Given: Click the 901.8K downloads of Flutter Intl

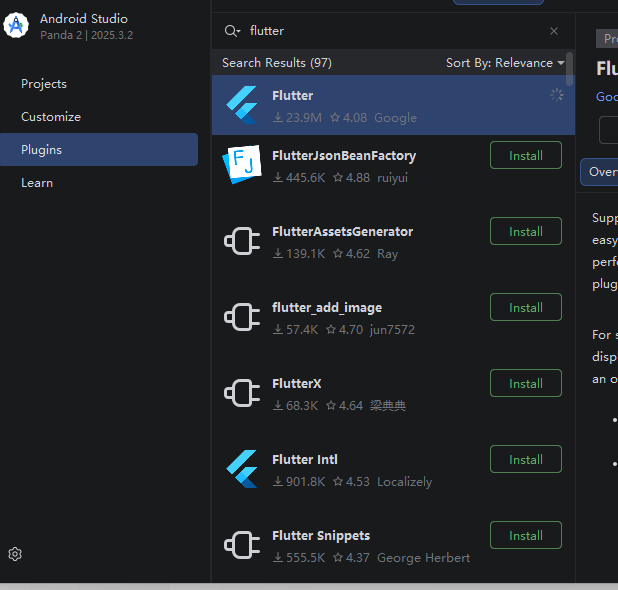Looking at the screenshot, I should (x=299, y=482).
